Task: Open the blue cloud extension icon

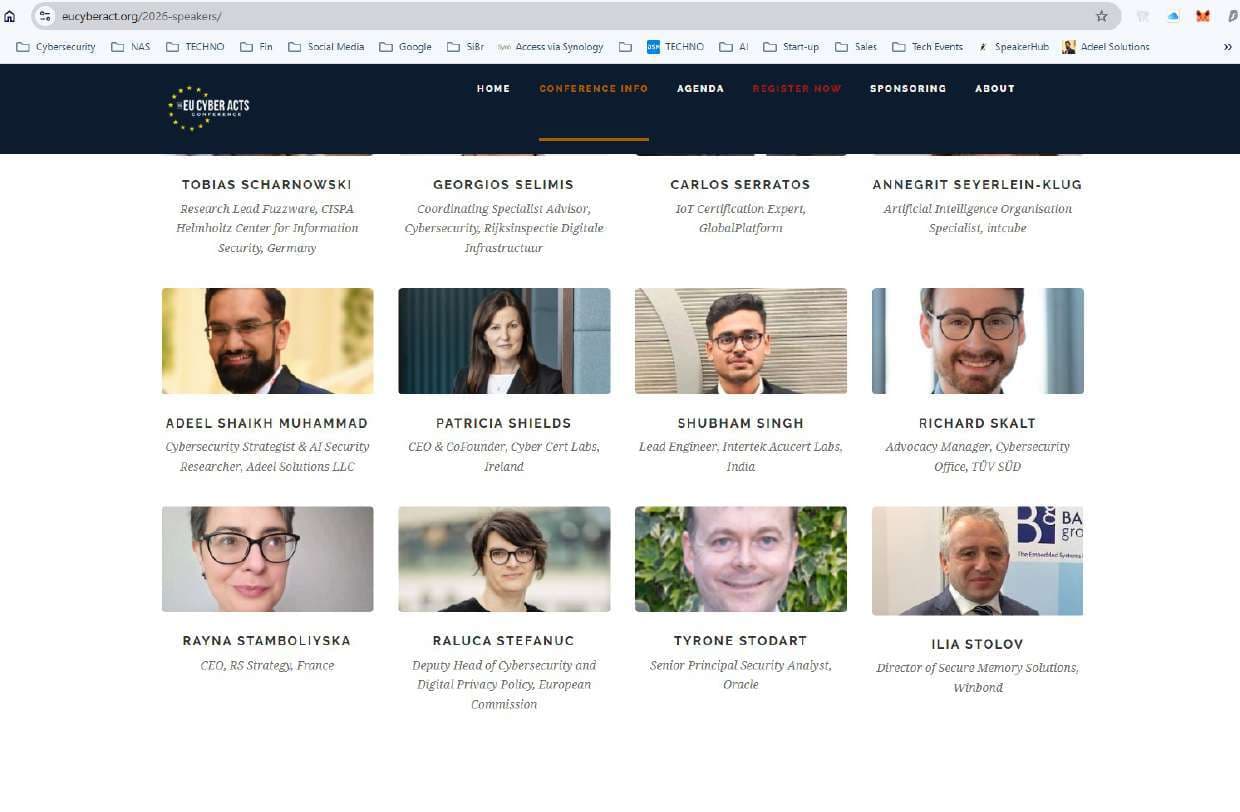Action: [1174, 16]
